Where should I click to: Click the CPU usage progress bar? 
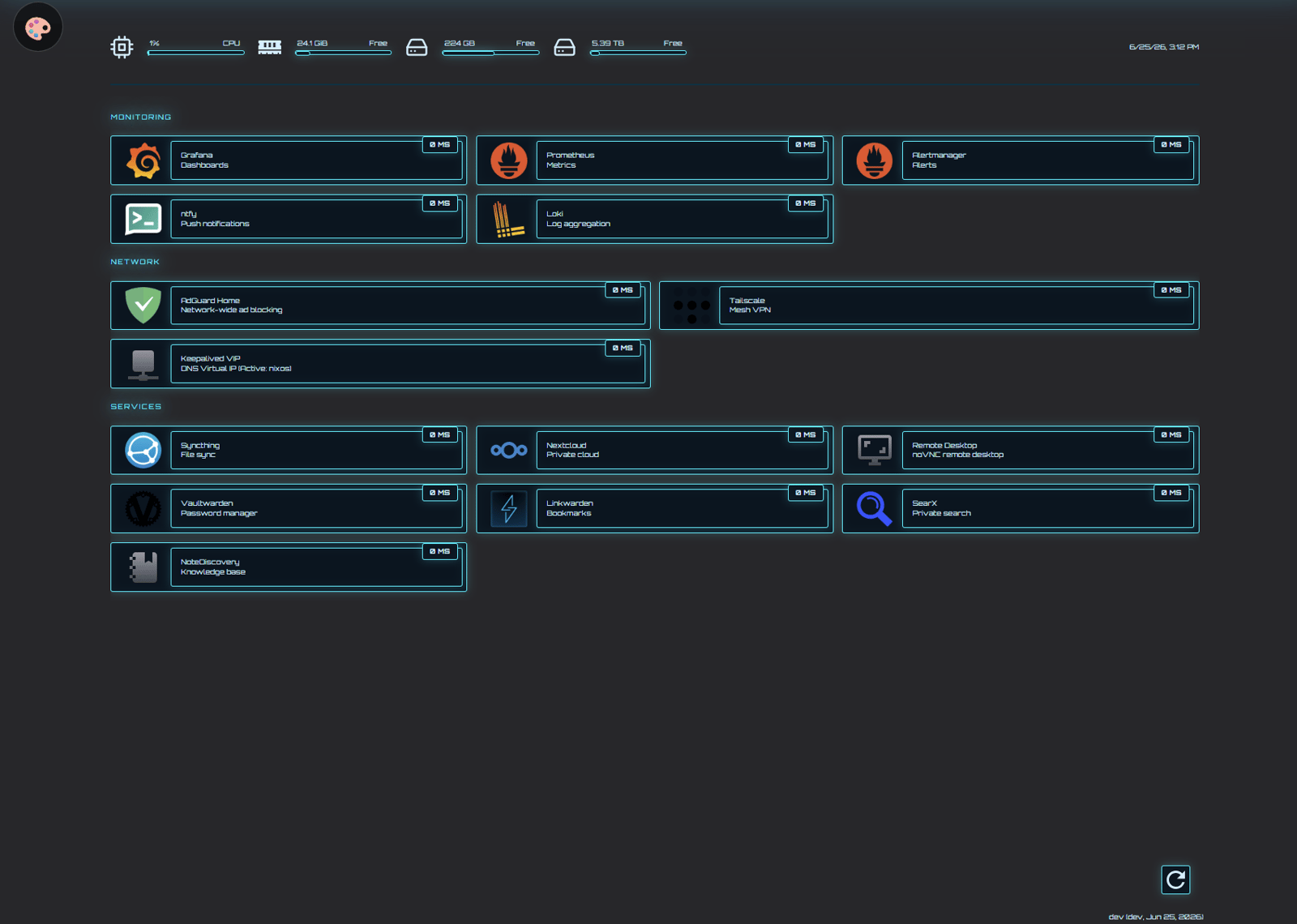(195, 53)
